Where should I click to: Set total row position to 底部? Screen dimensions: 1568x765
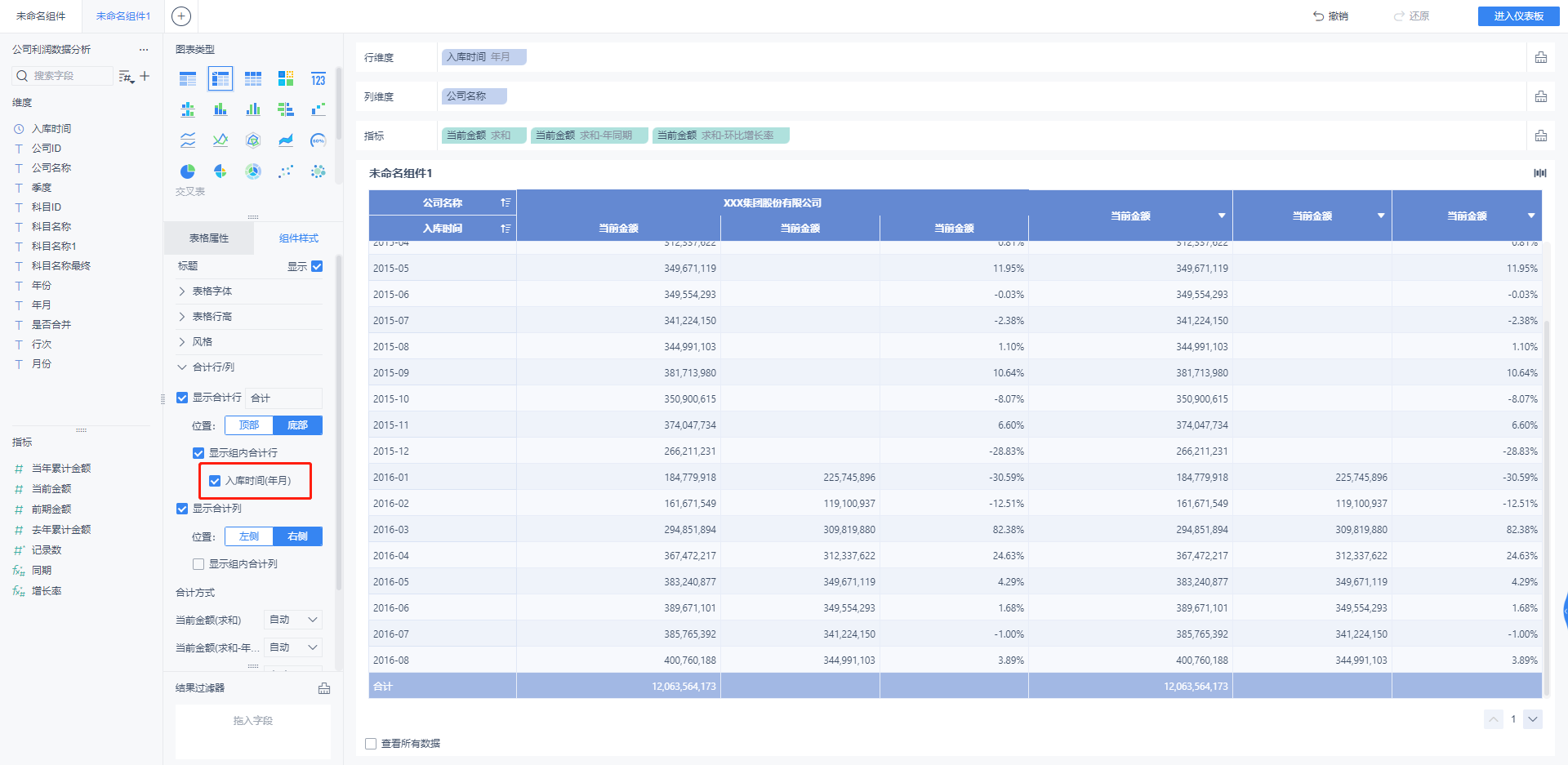(297, 425)
